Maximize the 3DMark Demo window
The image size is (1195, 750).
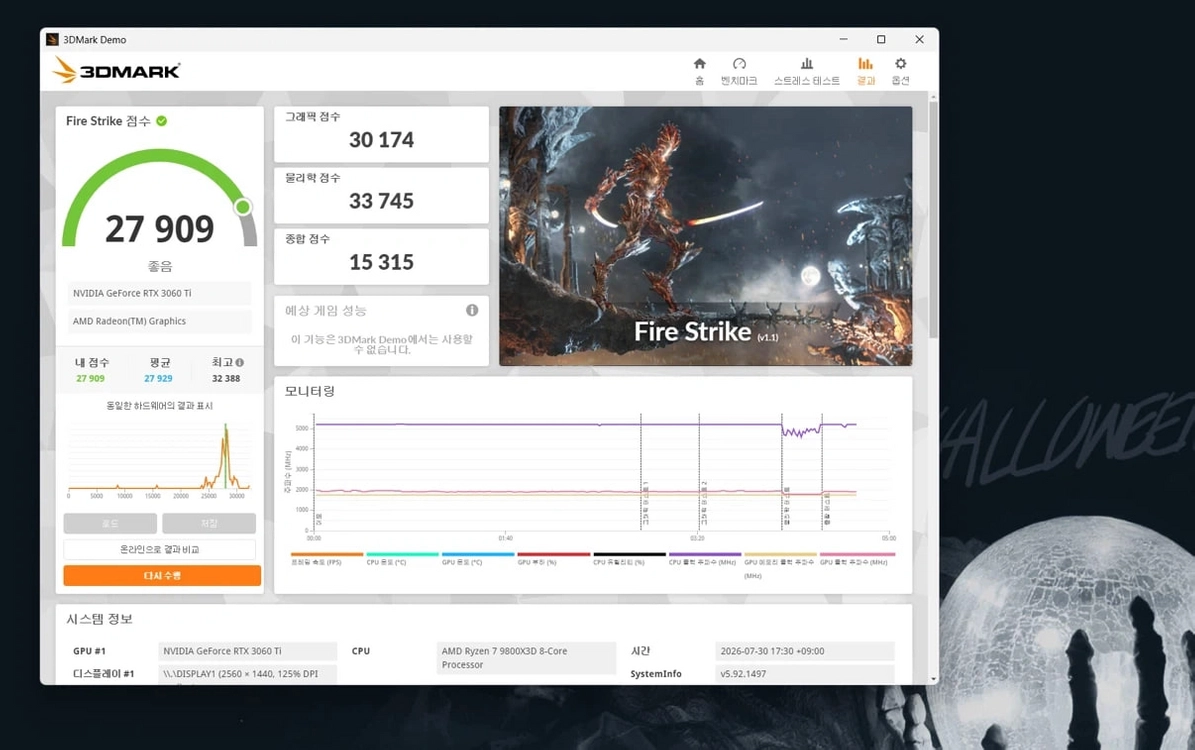pyautogui.click(x=881, y=40)
